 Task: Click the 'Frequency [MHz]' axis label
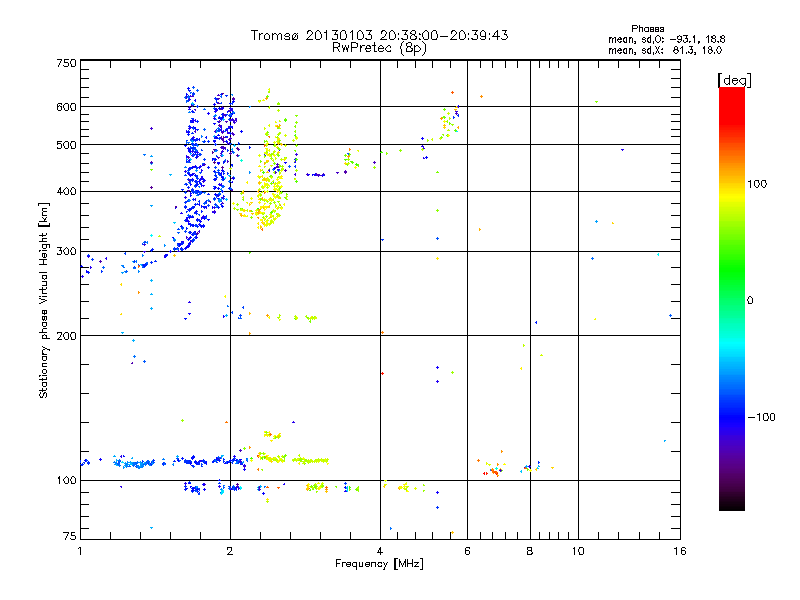[x=379, y=564]
